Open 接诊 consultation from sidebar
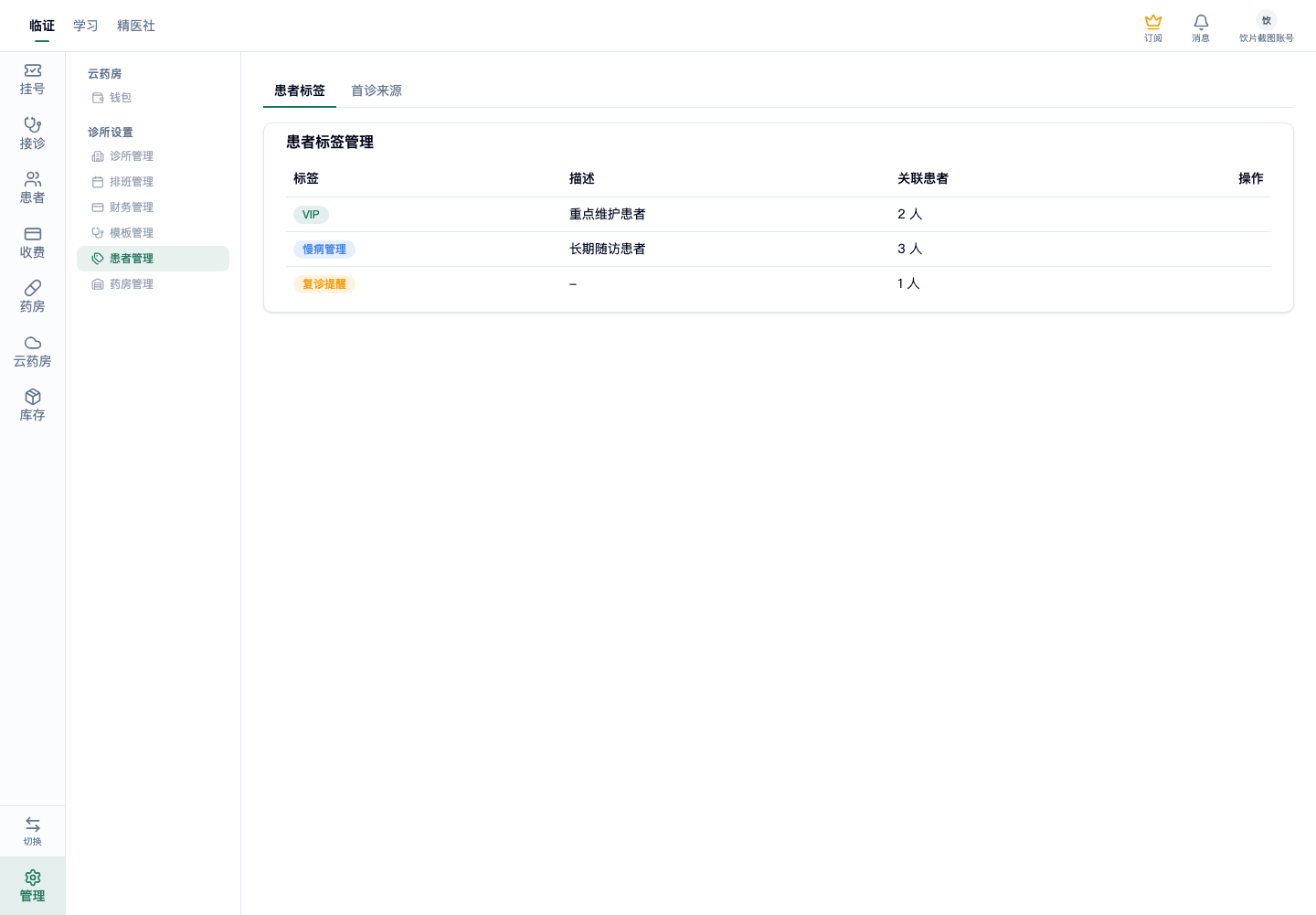 point(32,133)
